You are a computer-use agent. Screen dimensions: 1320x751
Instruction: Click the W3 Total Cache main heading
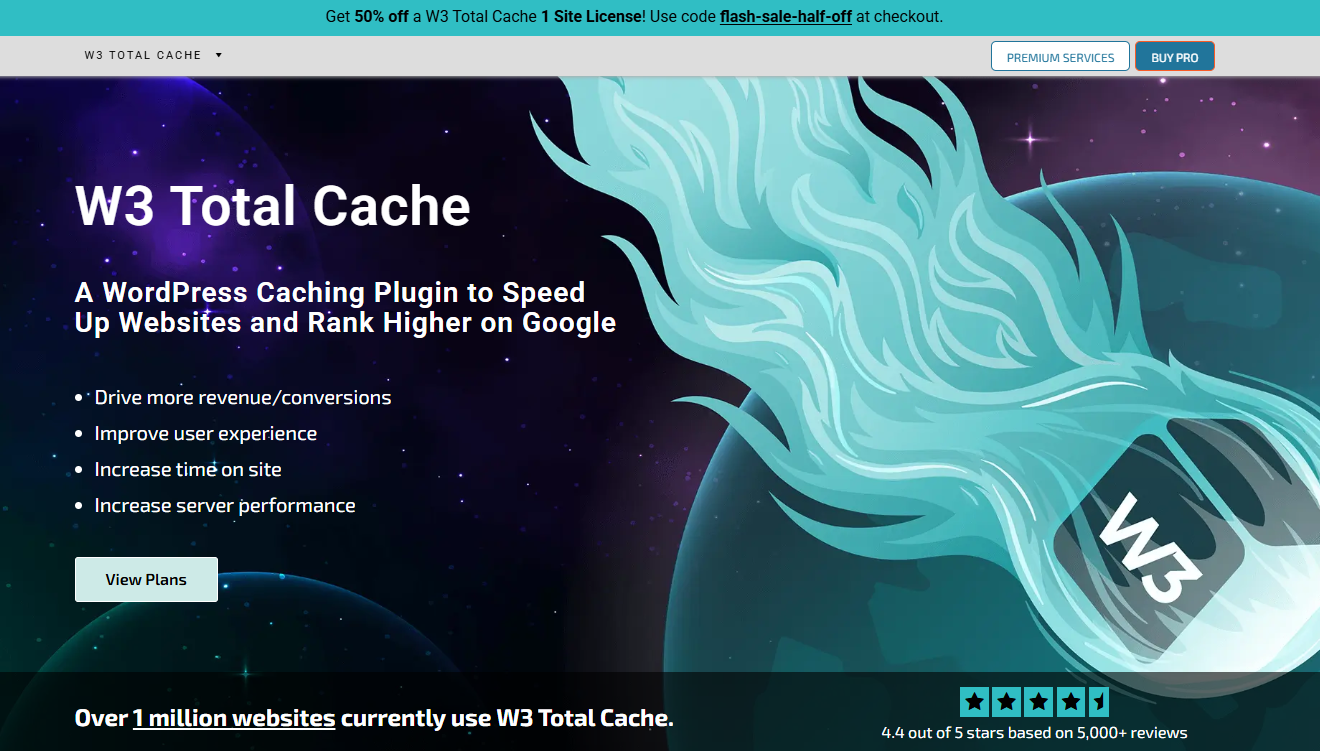coord(273,206)
